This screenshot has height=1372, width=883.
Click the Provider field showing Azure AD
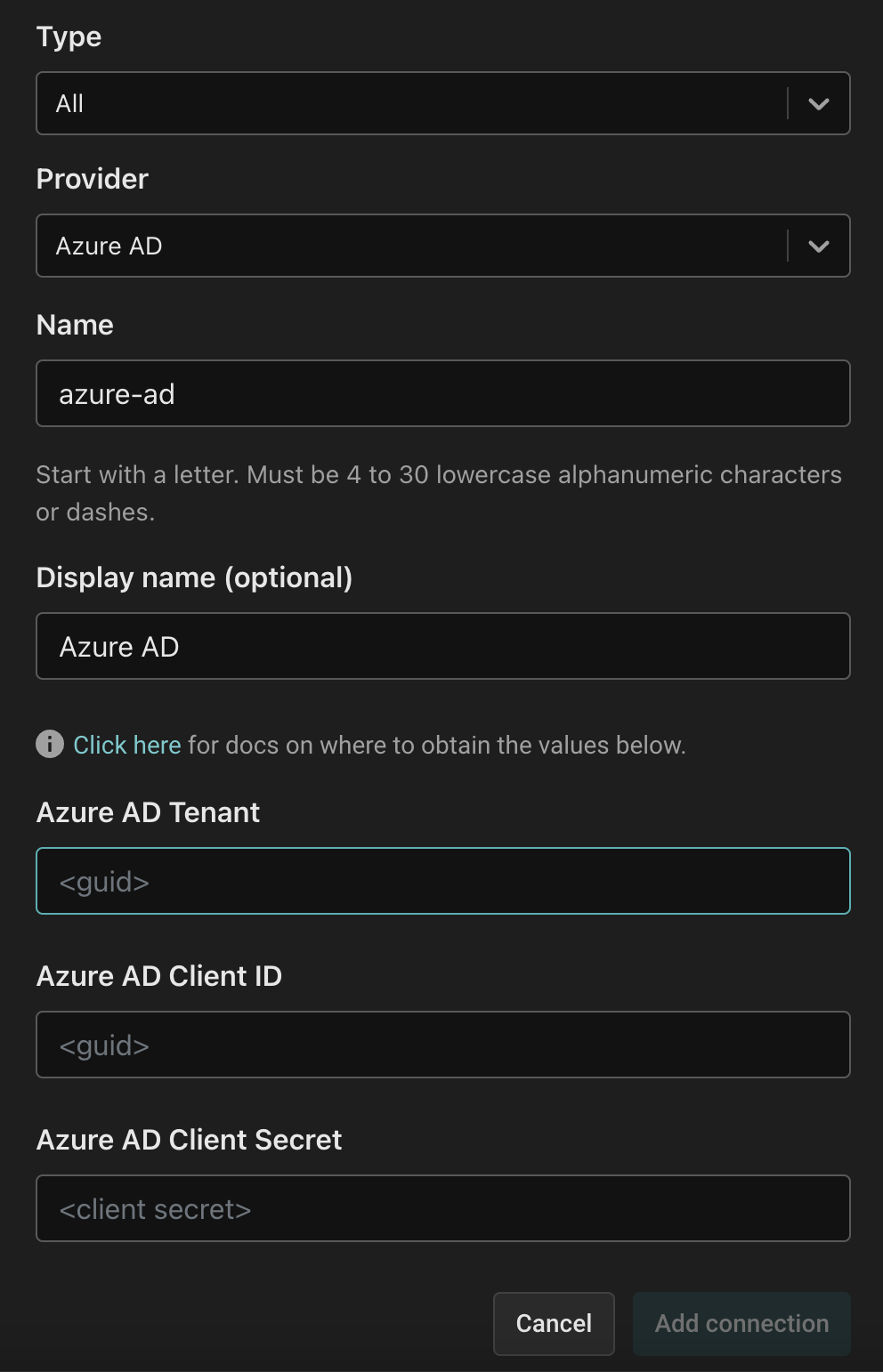pos(409,246)
